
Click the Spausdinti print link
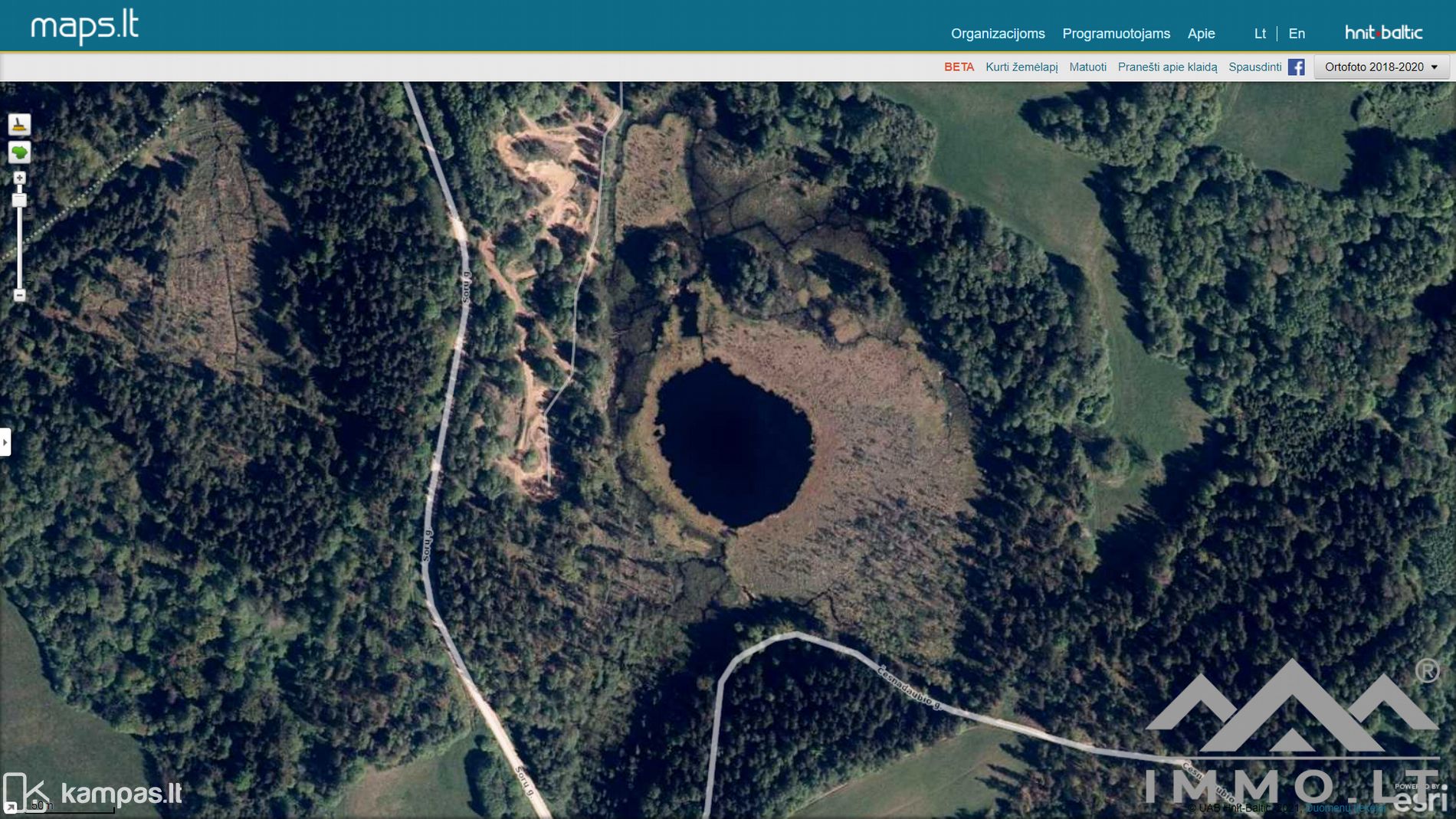click(1254, 67)
